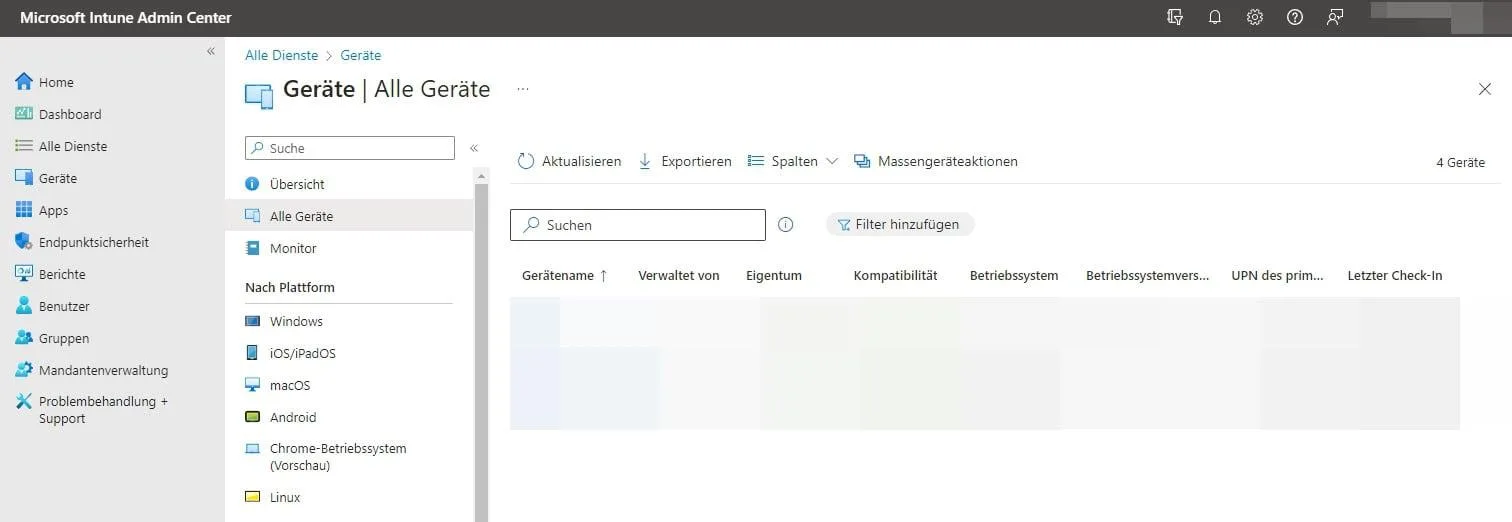Image resolution: width=1512 pixels, height=522 pixels.
Task: Click the Filter hinzufügen button
Action: [899, 225]
